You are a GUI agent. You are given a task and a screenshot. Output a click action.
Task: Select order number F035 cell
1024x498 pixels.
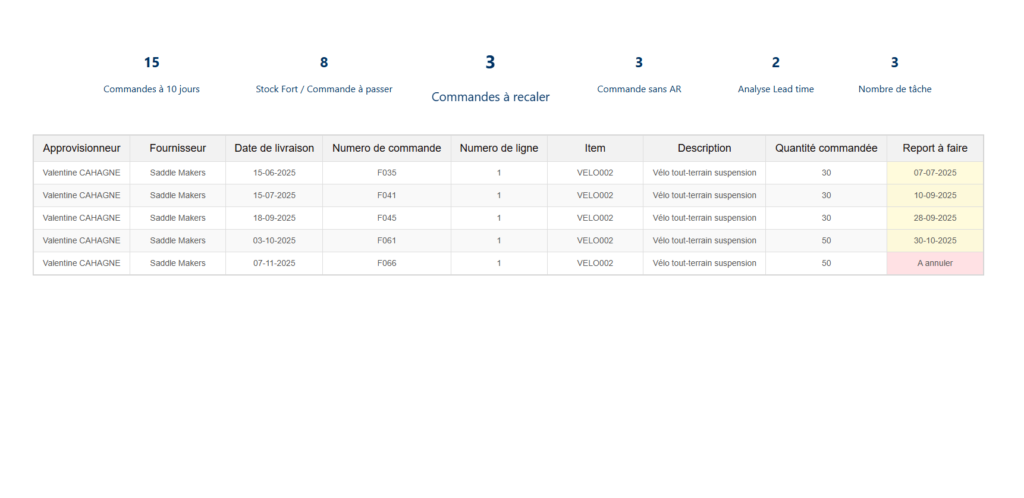point(386,172)
